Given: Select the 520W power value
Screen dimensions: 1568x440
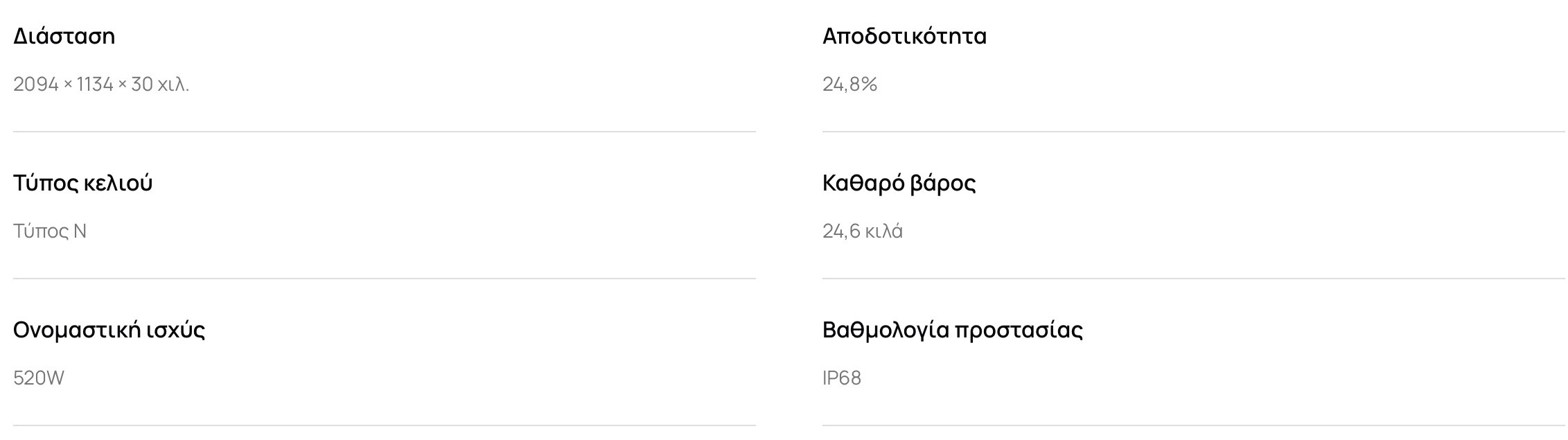Looking at the screenshot, I should pyautogui.click(x=39, y=378).
